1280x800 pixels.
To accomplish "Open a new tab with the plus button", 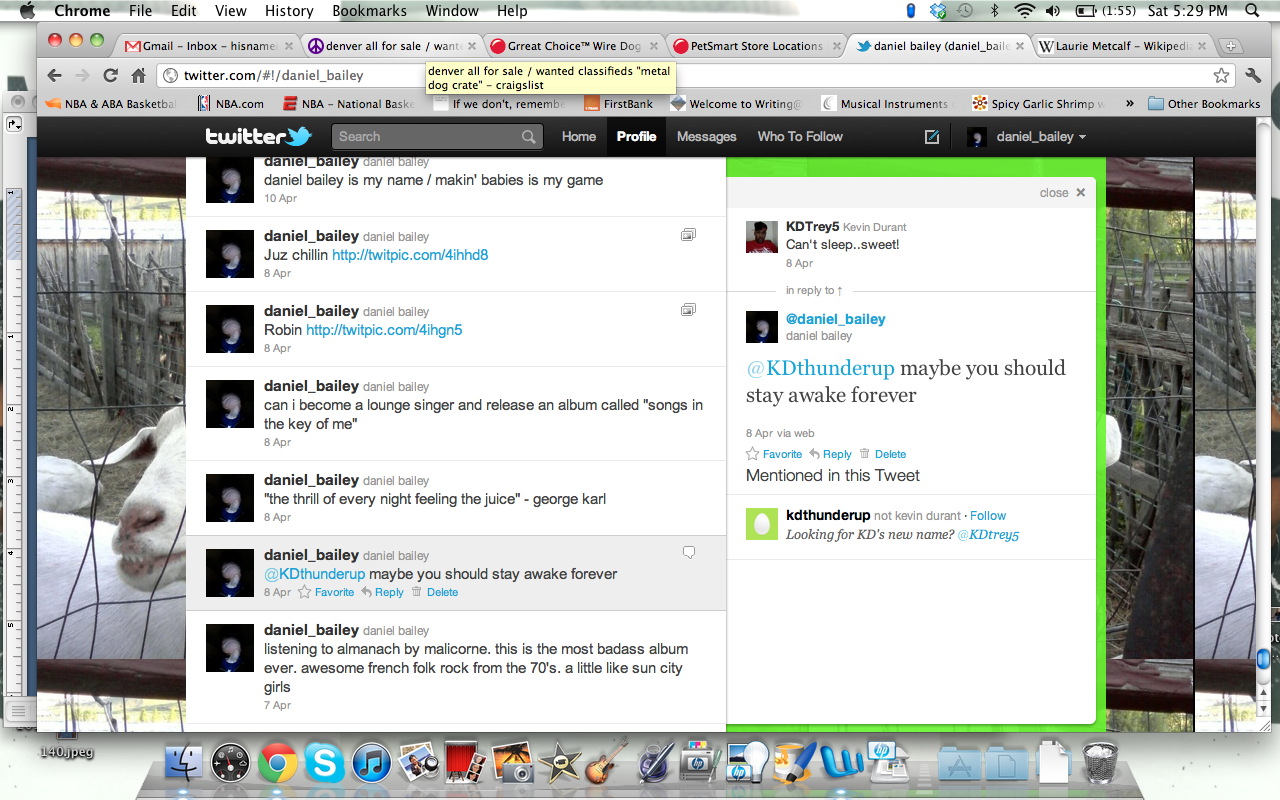I will tap(1231, 46).
